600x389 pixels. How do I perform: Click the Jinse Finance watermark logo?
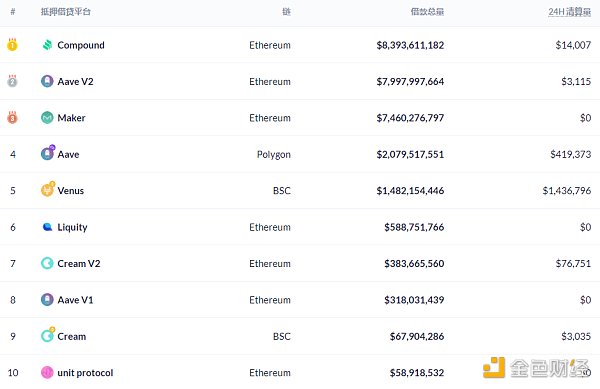(536, 368)
